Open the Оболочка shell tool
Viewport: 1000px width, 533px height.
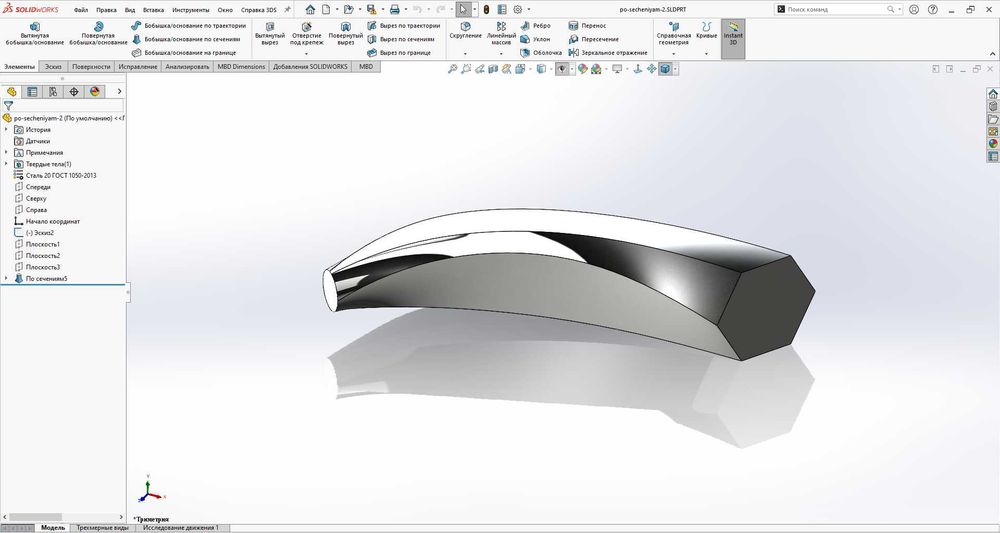(540, 52)
